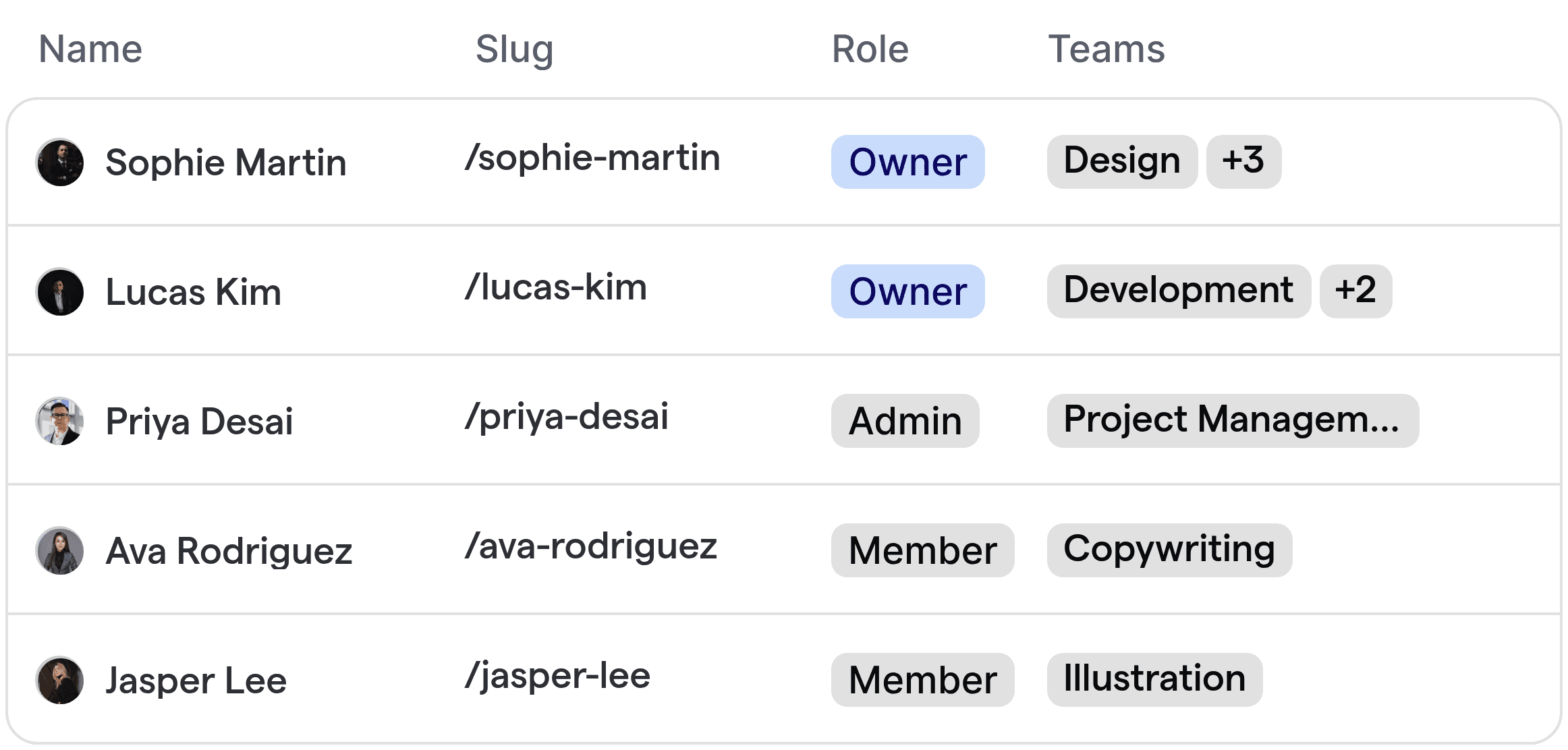Expand Lucas Kim's +2 teams indicator
This screenshot has width=1568, height=750.
[x=1355, y=290]
